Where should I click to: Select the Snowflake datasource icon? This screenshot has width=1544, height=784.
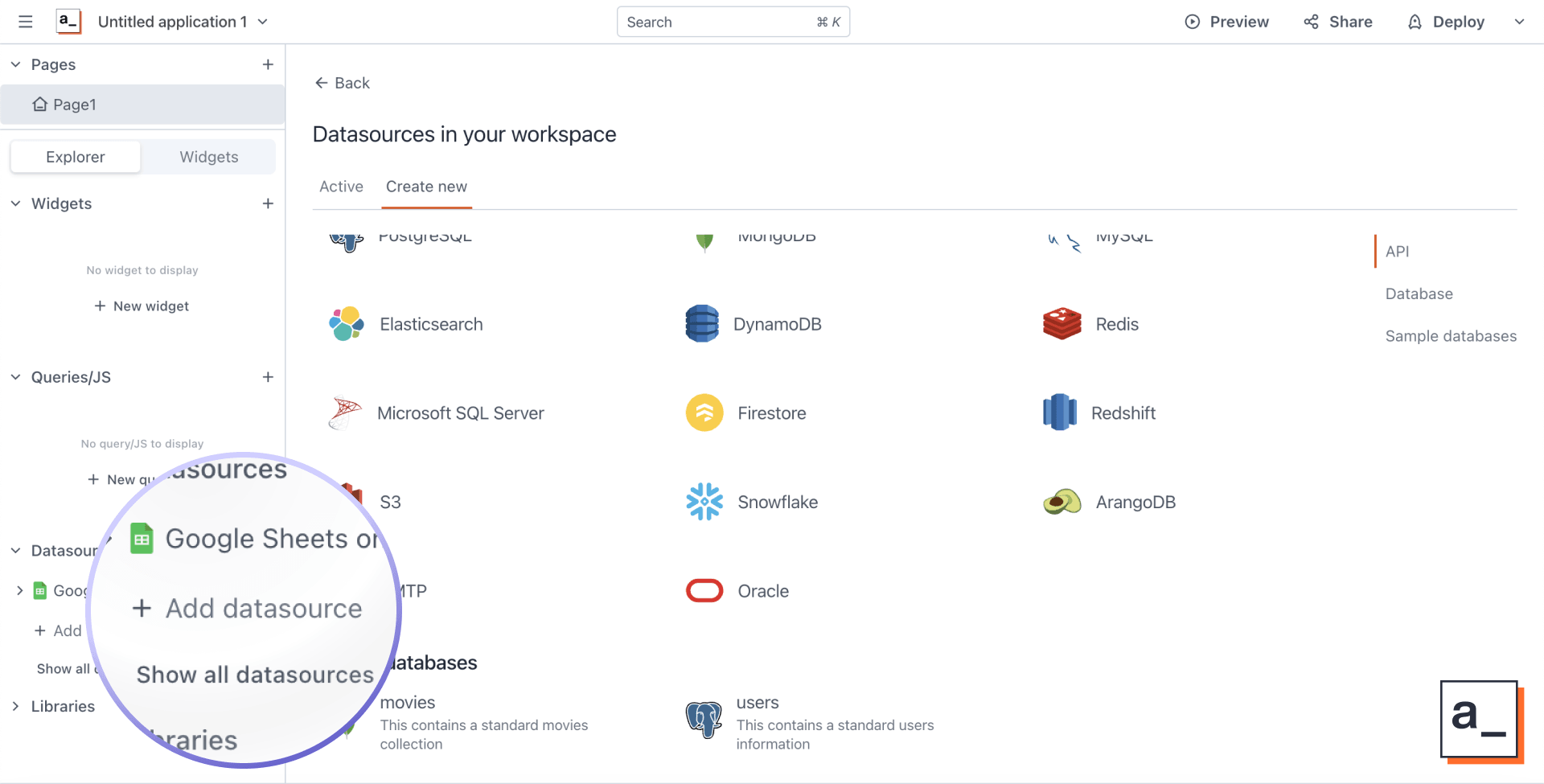704,501
